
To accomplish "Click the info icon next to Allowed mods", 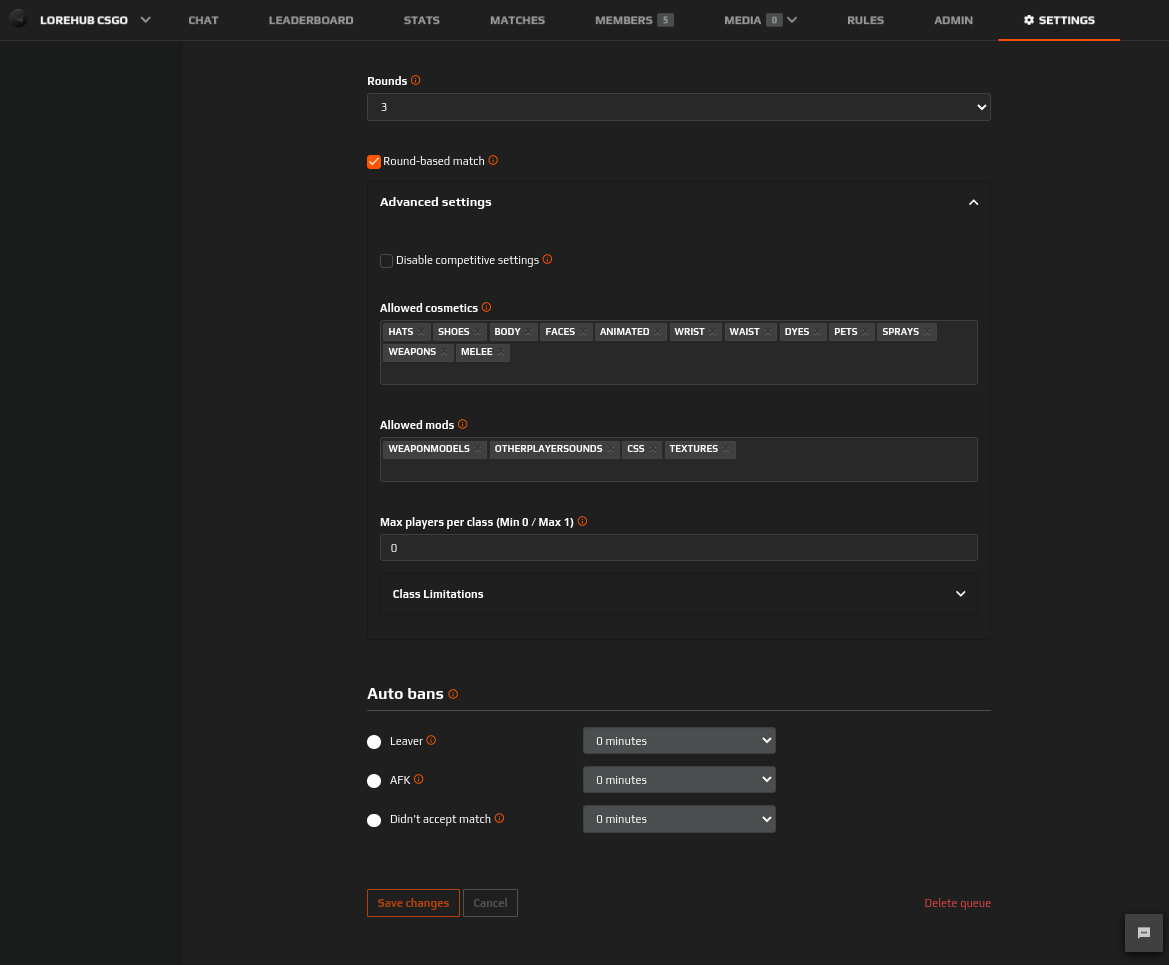I will (463, 424).
